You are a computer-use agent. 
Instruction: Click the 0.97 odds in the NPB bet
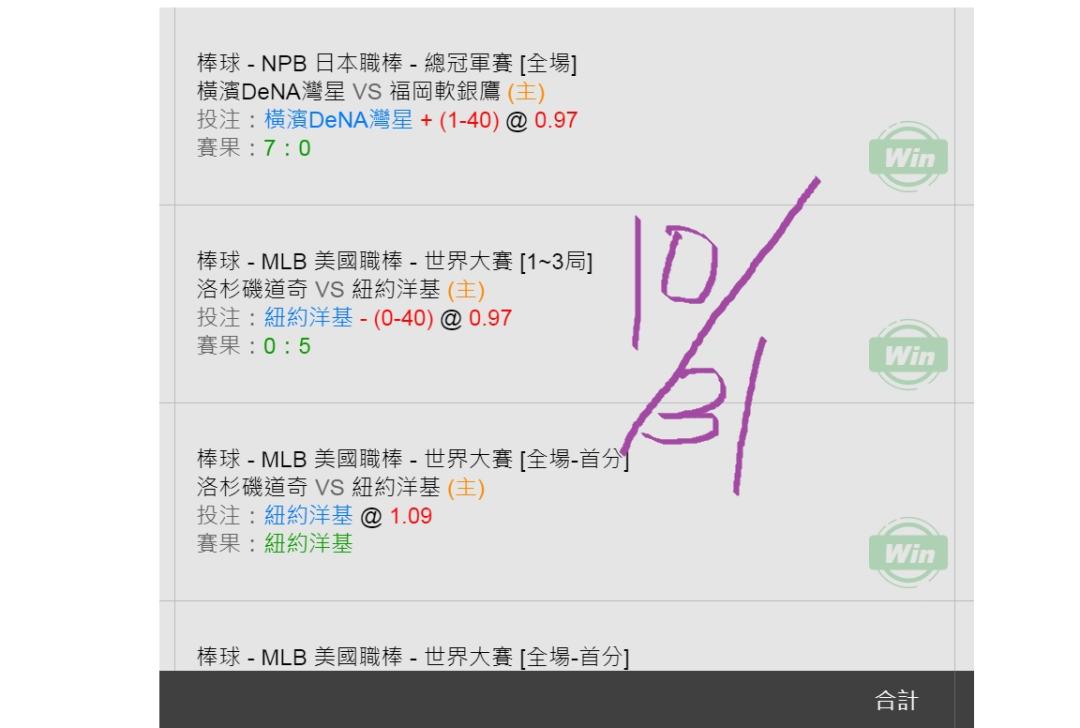click(556, 120)
